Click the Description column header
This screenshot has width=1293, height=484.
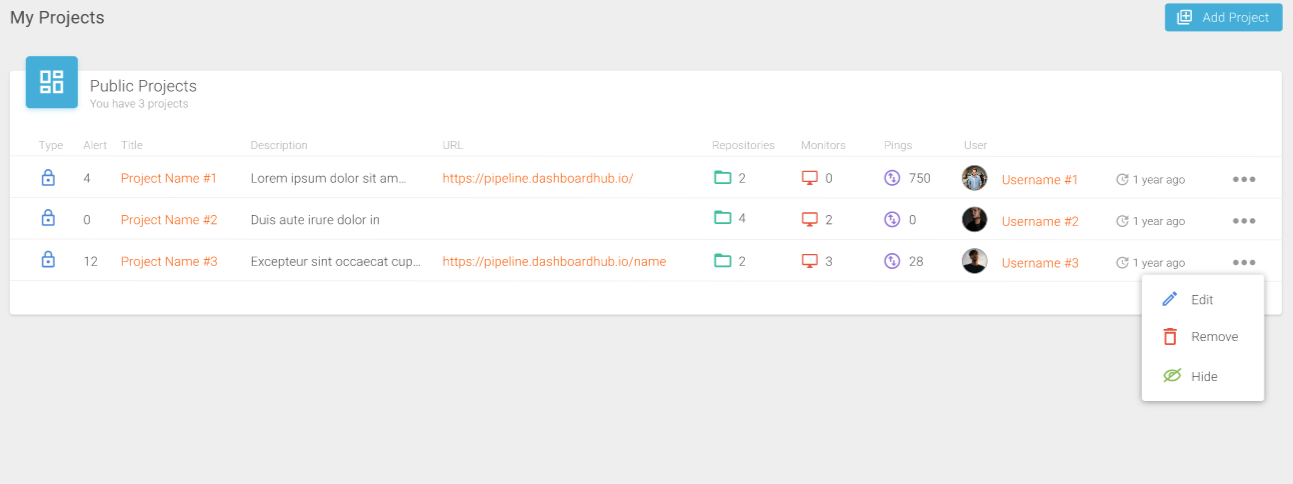[279, 145]
